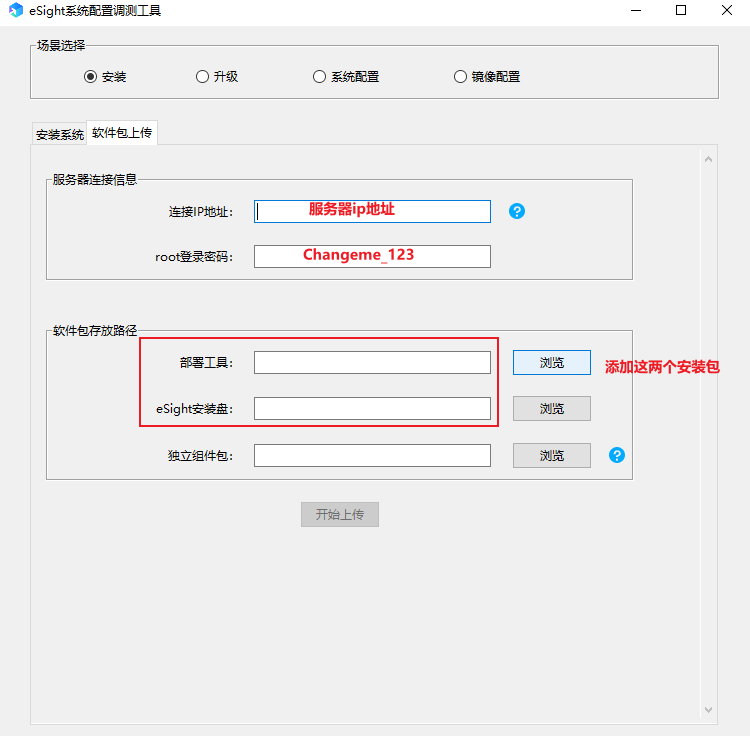The width and height of the screenshot is (750, 736).
Task: Click the 独立组件包 path field
Action: [372, 455]
